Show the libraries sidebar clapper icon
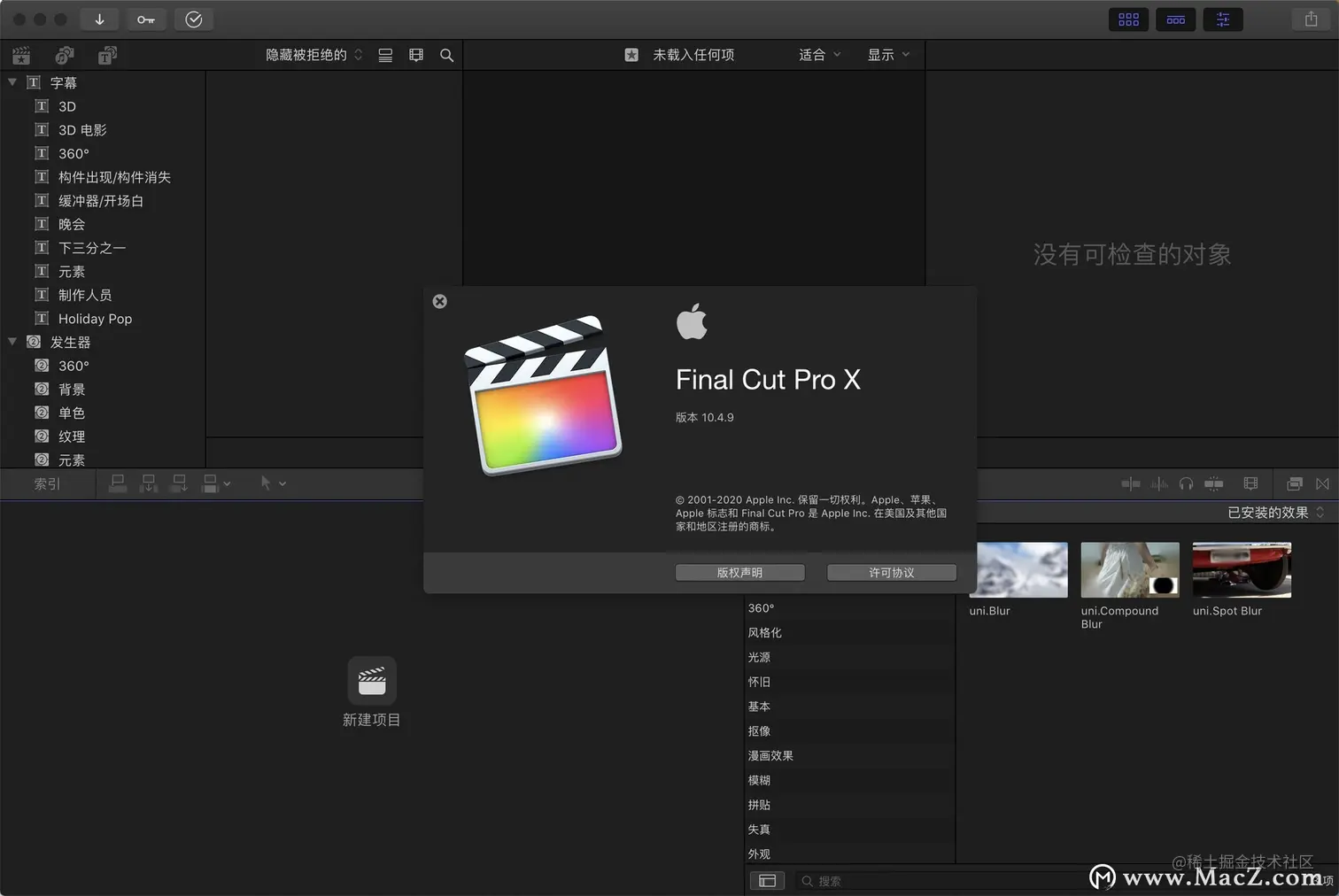 [x=21, y=56]
